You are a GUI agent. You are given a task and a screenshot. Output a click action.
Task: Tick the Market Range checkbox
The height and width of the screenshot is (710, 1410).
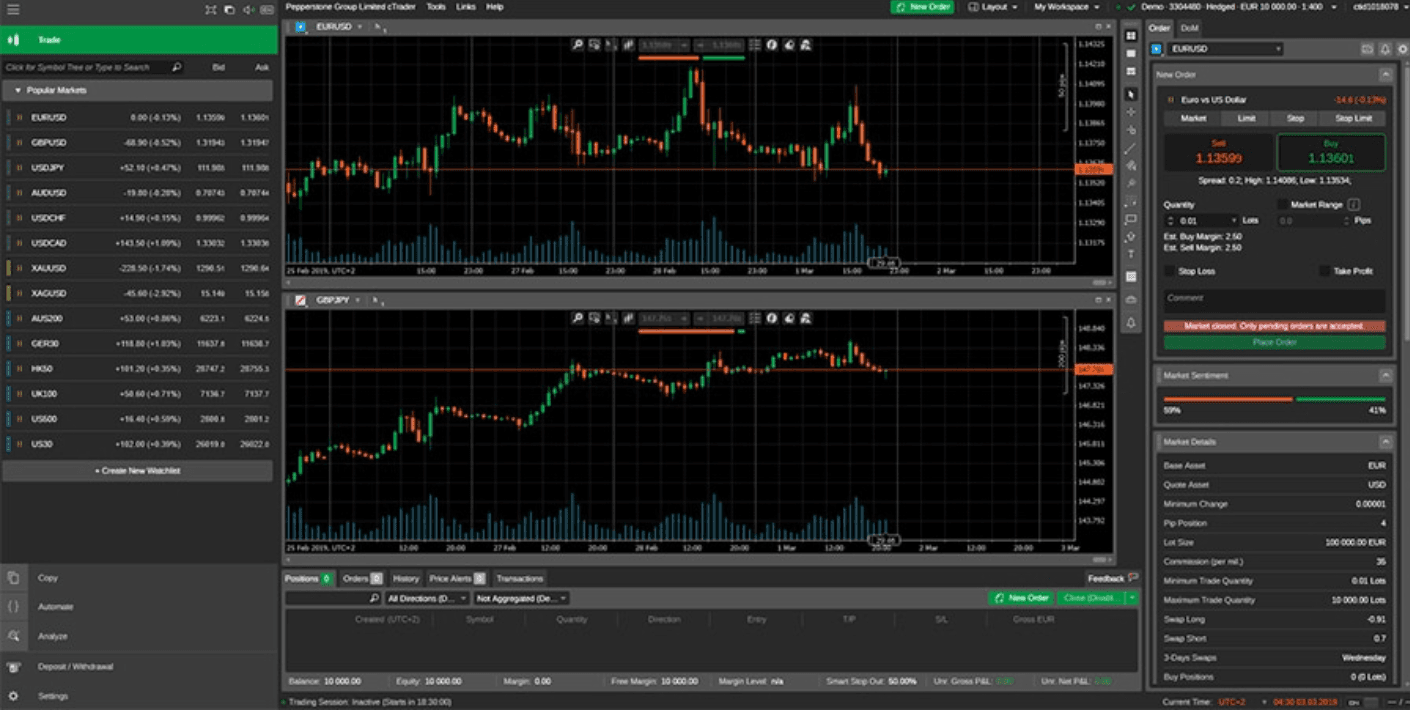(1282, 205)
